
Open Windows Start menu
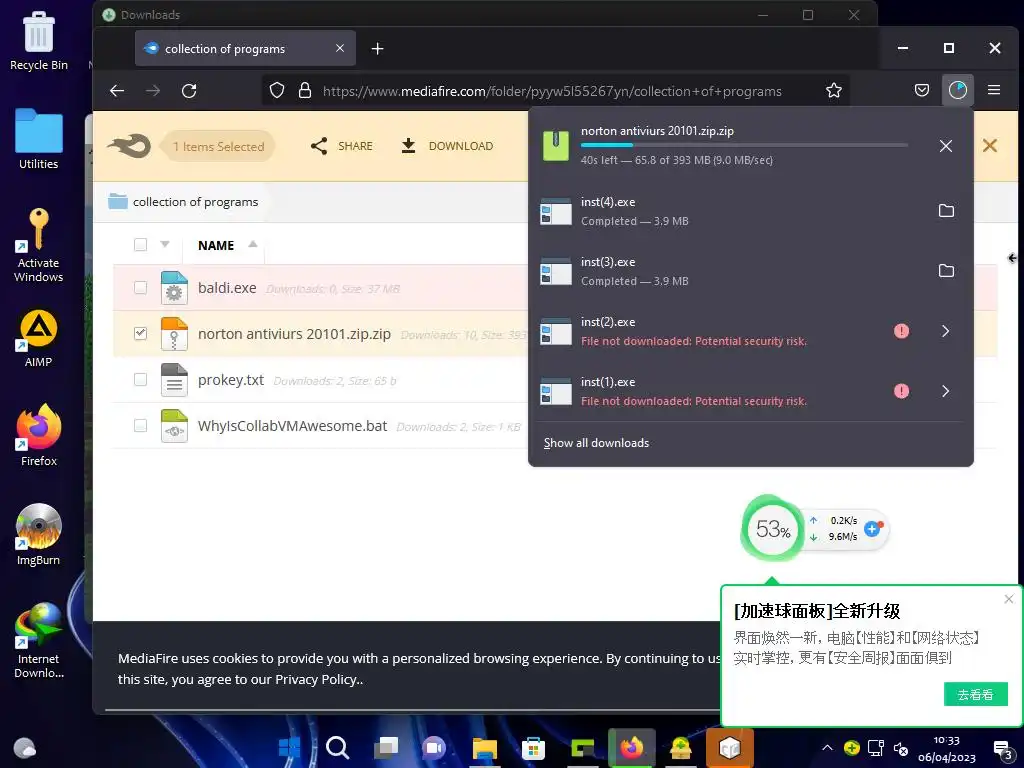point(289,748)
